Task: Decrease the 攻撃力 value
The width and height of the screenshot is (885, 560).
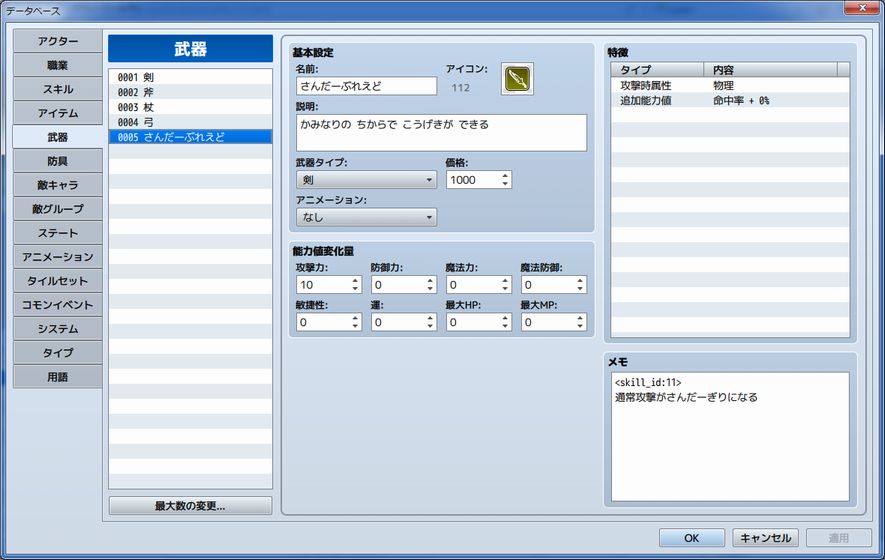Action: 355,289
